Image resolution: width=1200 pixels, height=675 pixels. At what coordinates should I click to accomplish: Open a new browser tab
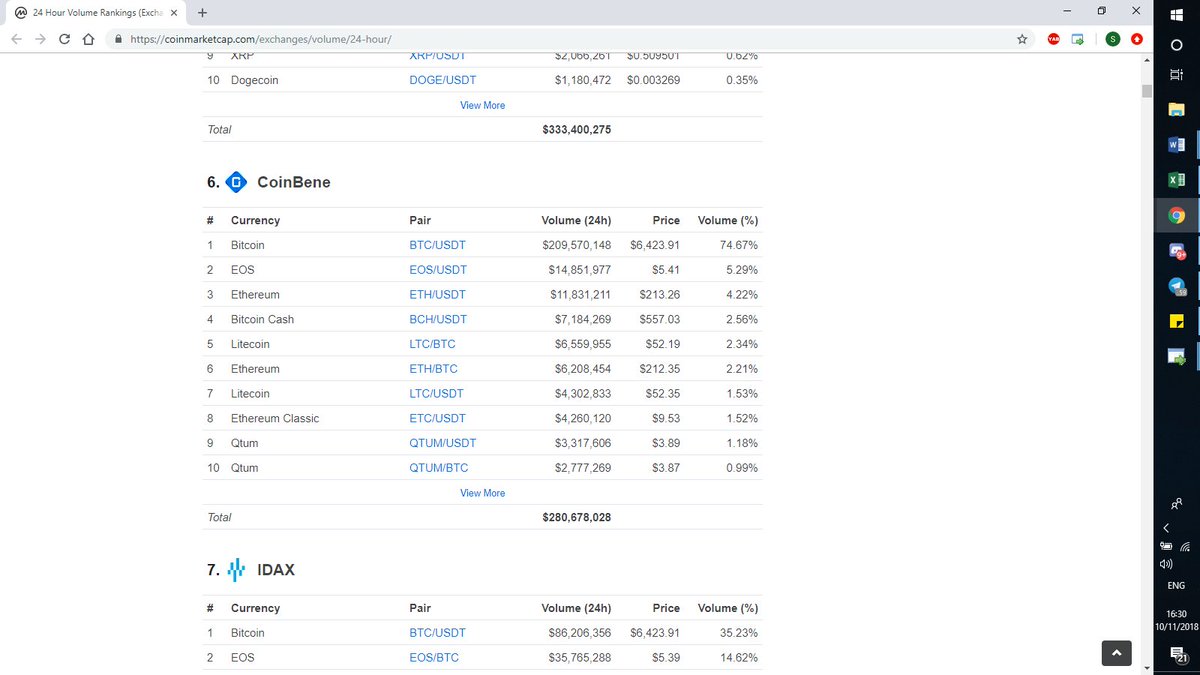pyautogui.click(x=203, y=12)
